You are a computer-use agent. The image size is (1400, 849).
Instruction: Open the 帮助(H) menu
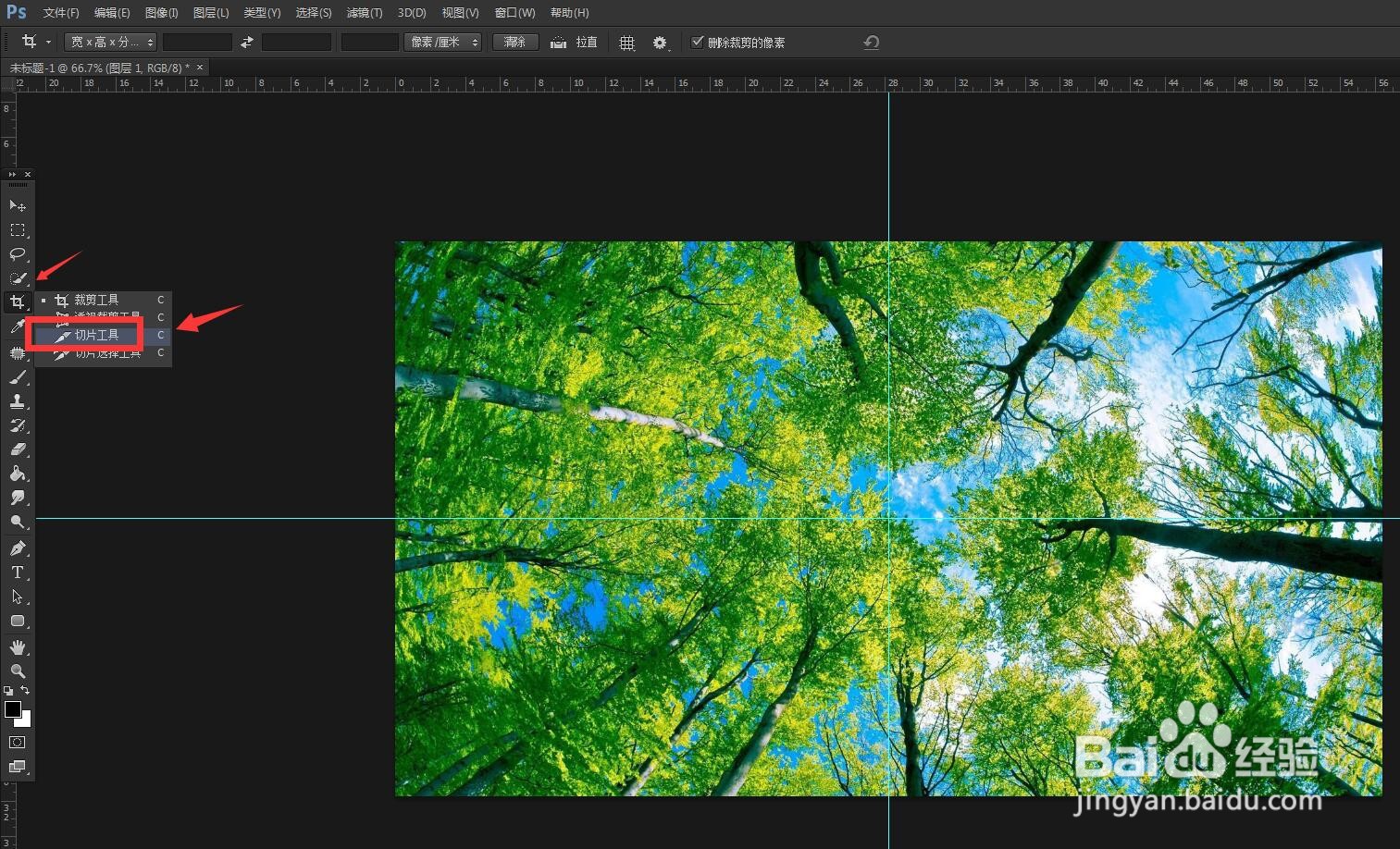pyautogui.click(x=569, y=13)
